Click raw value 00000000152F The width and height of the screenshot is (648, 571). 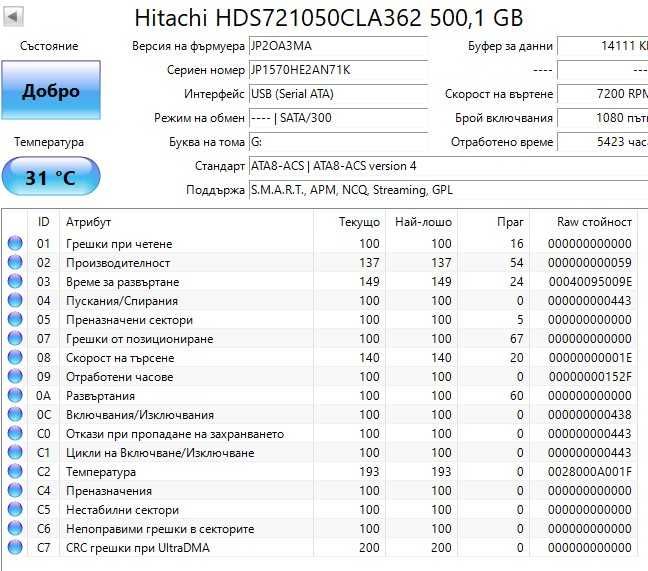tap(590, 376)
